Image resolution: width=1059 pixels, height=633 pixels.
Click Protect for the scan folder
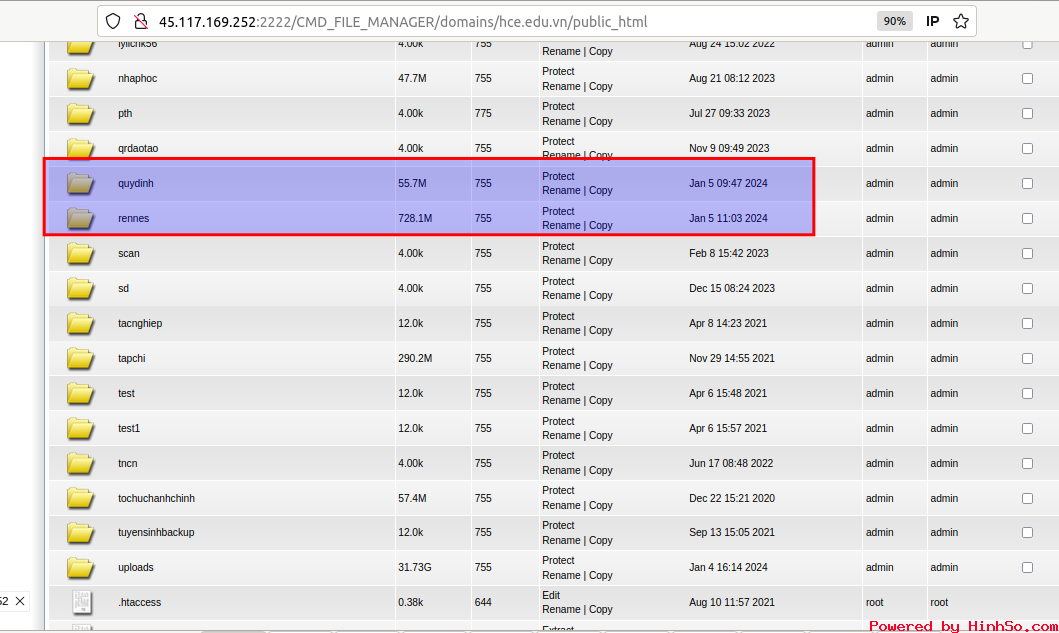(x=558, y=246)
